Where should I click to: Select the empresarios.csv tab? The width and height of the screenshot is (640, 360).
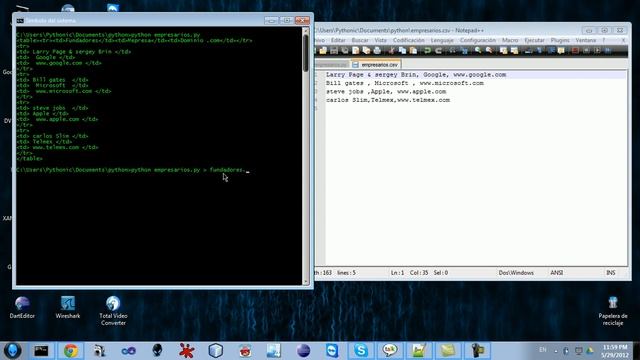[376, 64]
